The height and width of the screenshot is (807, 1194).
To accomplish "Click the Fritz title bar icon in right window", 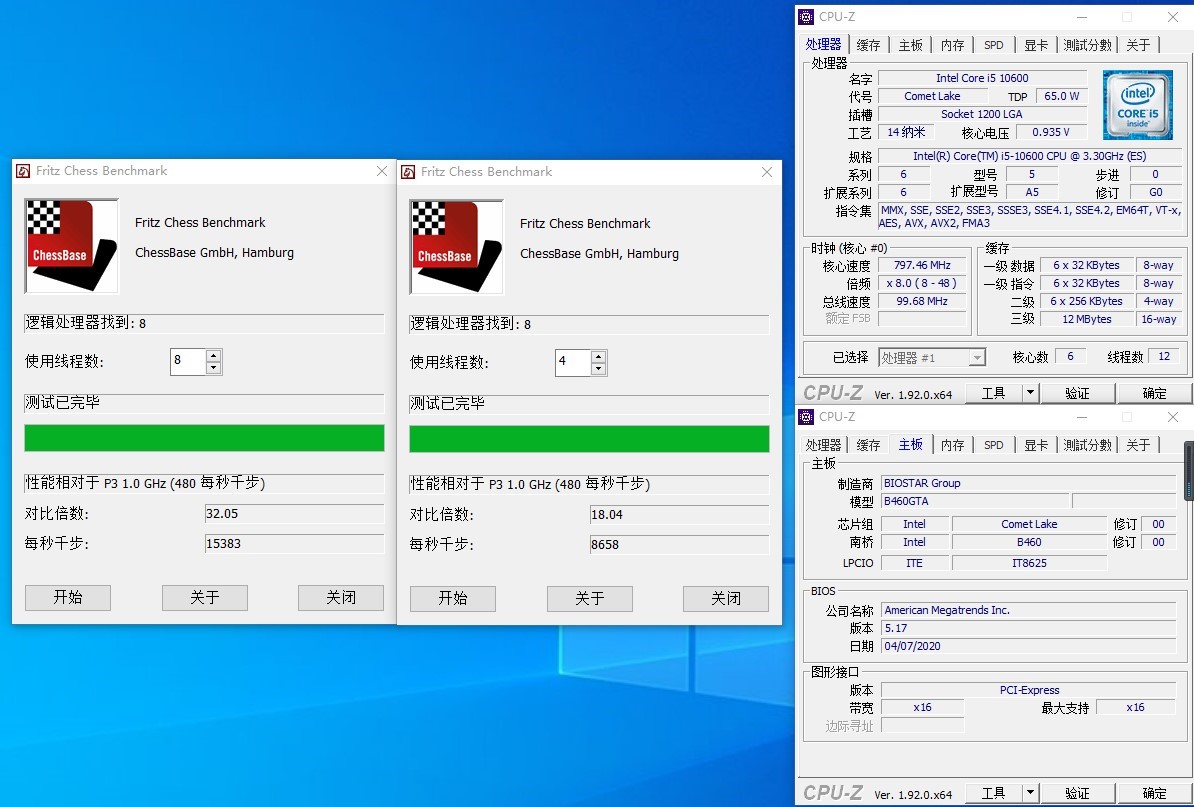I will (408, 172).
